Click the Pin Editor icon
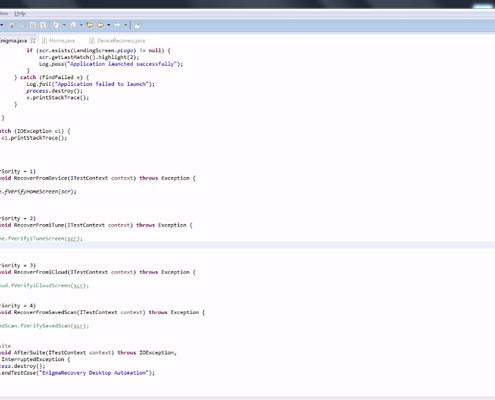495x400 pixels. pyautogui.click(x=137, y=25)
